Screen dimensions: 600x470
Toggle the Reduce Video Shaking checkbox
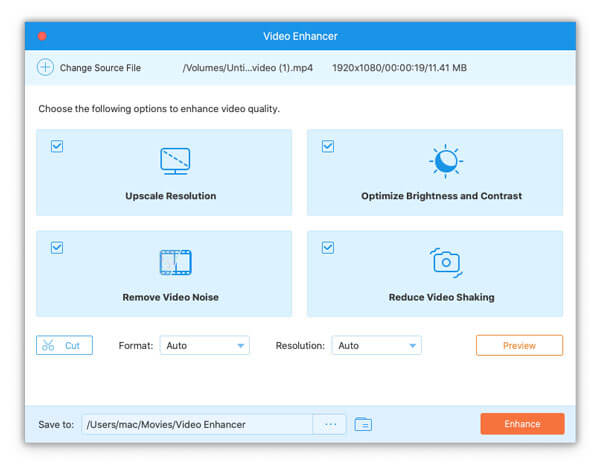(x=328, y=247)
